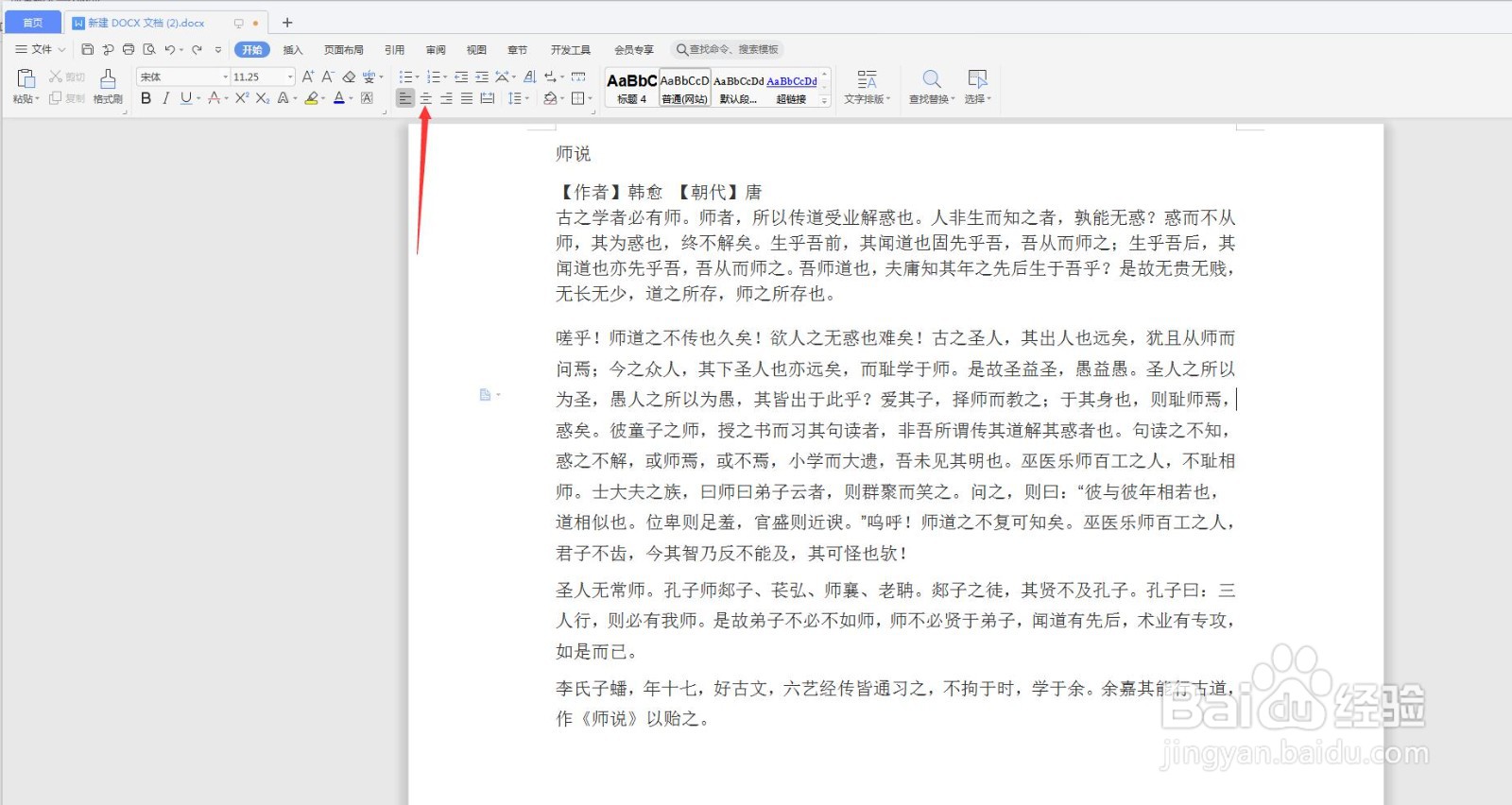Toggle Align Left paragraph button
This screenshot has height=805, width=1512.
click(404, 98)
